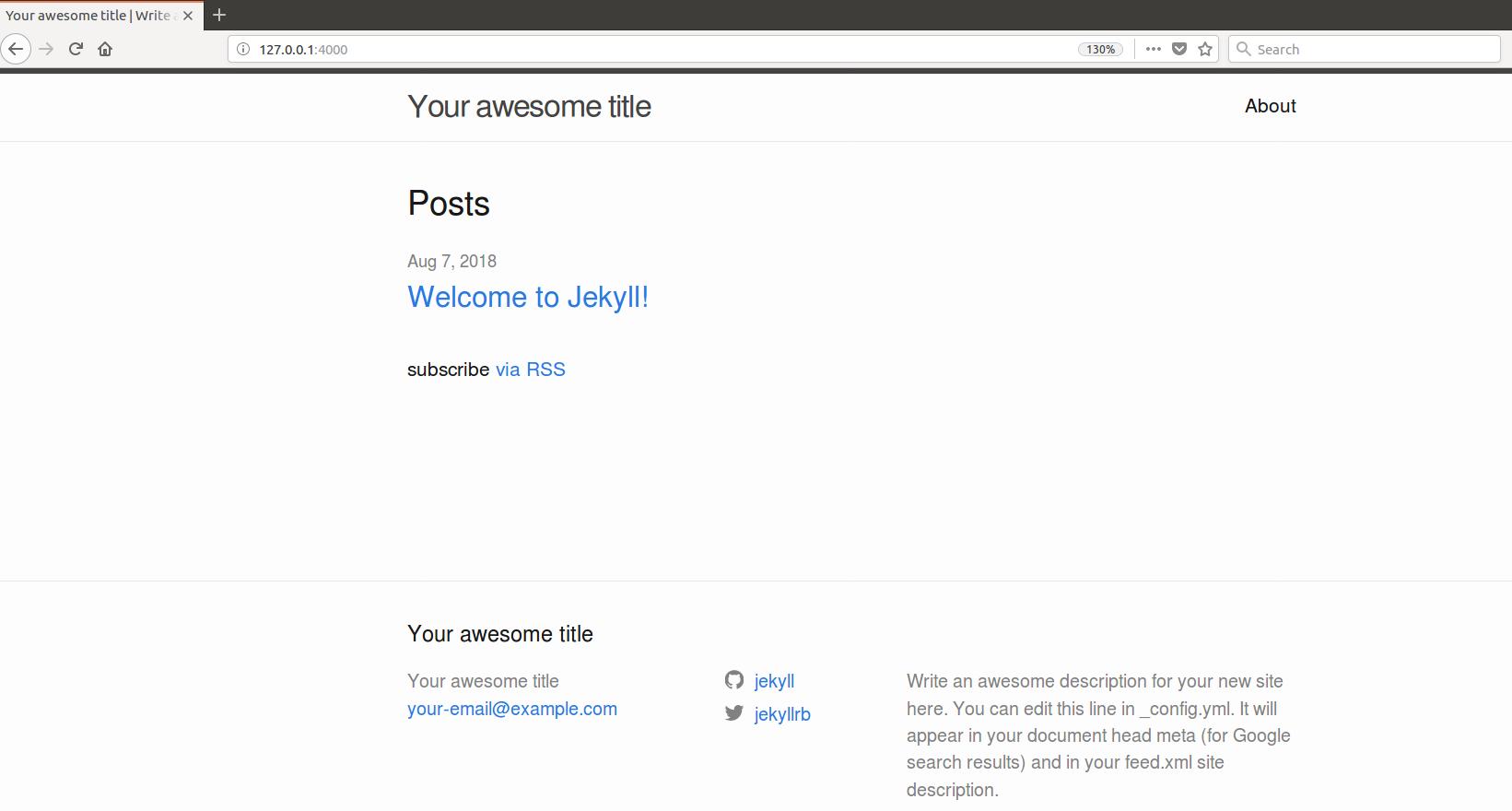Open the page actions three-dot menu

[1154, 49]
